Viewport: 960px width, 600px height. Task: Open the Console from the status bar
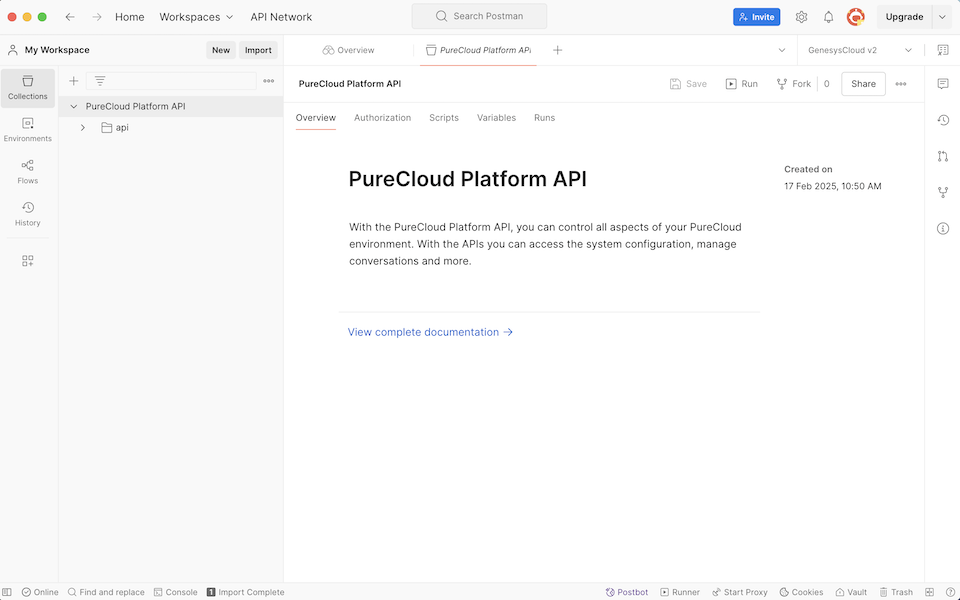176,591
